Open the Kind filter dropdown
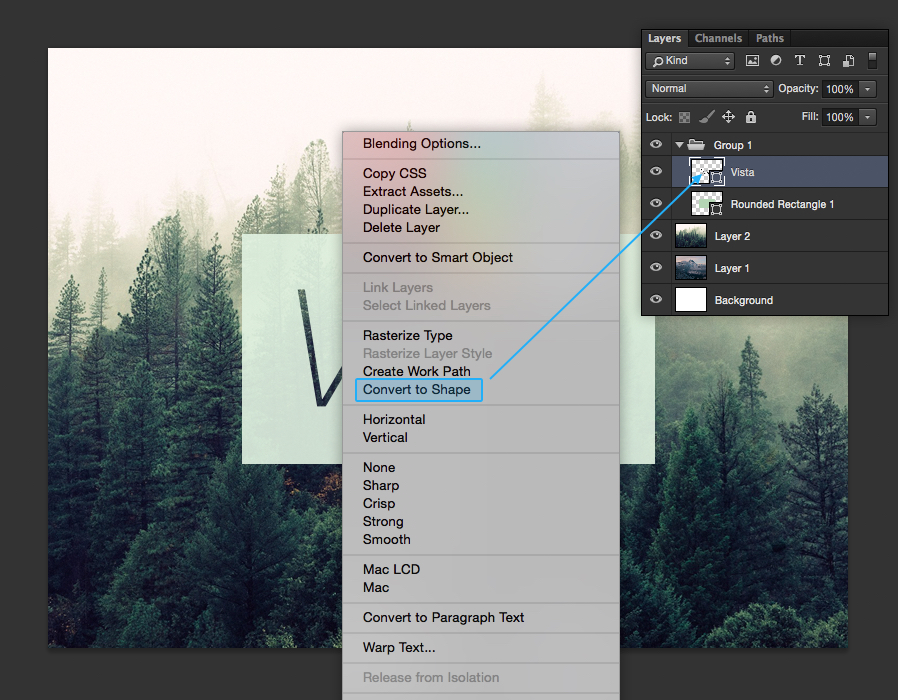Image resolution: width=898 pixels, height=700 pixels. click(690, 60)
